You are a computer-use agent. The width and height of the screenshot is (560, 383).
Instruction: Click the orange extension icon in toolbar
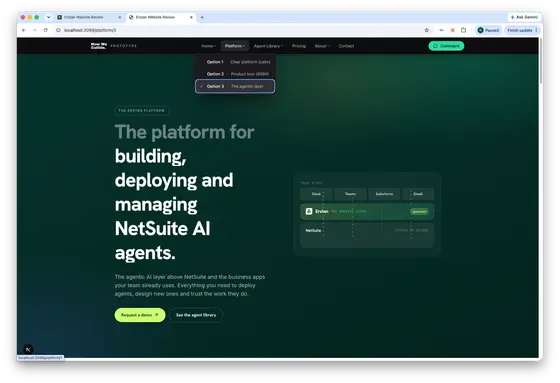452,30
